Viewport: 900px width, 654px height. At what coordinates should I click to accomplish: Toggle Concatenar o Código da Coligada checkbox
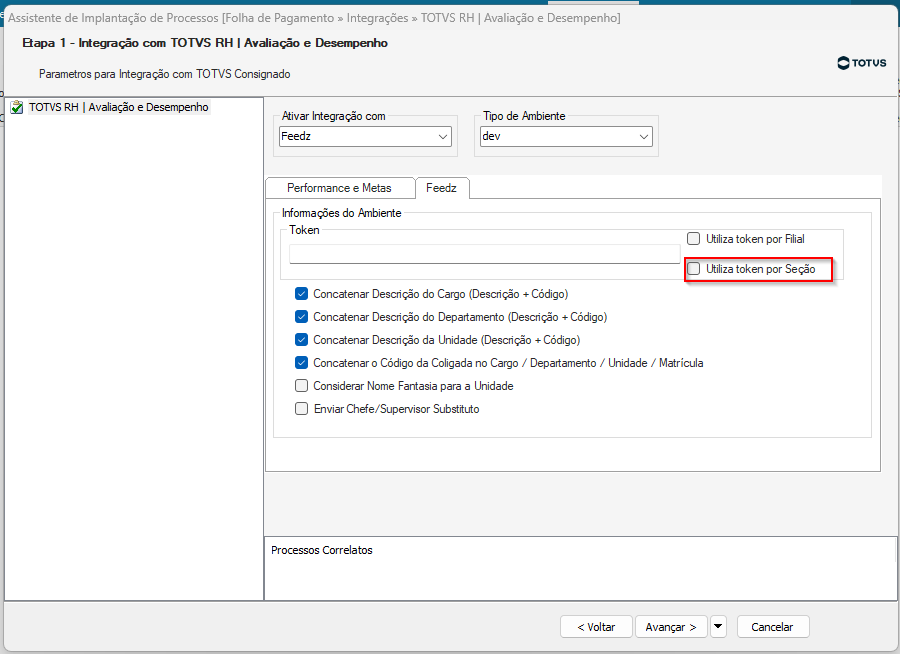[x=302, y=363]
